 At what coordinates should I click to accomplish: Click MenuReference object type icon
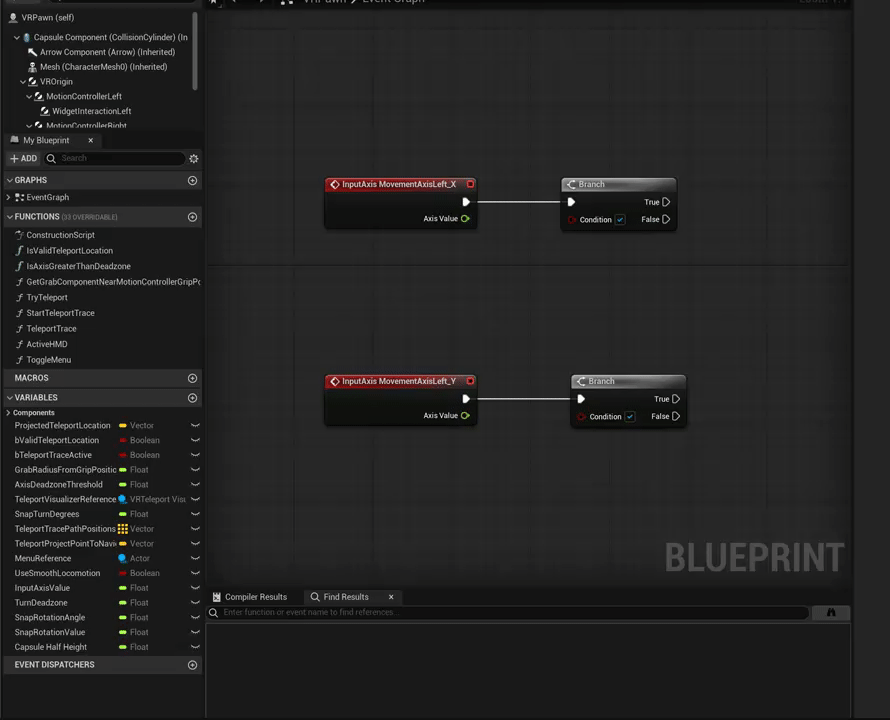(122, 558)
